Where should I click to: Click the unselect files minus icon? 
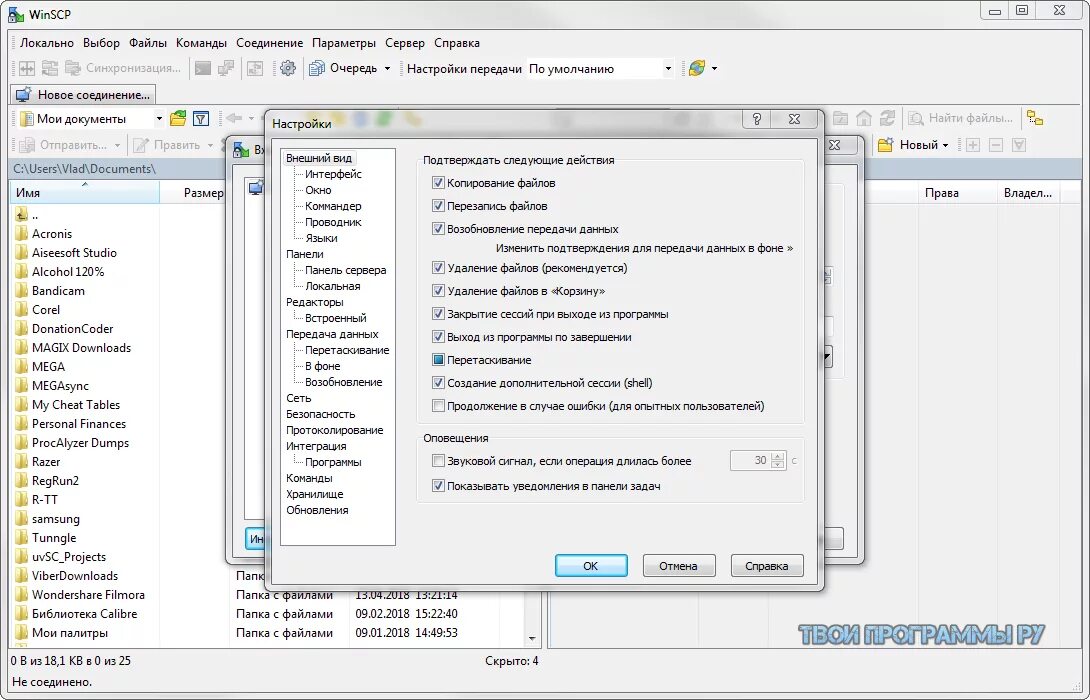pos(995,145)
